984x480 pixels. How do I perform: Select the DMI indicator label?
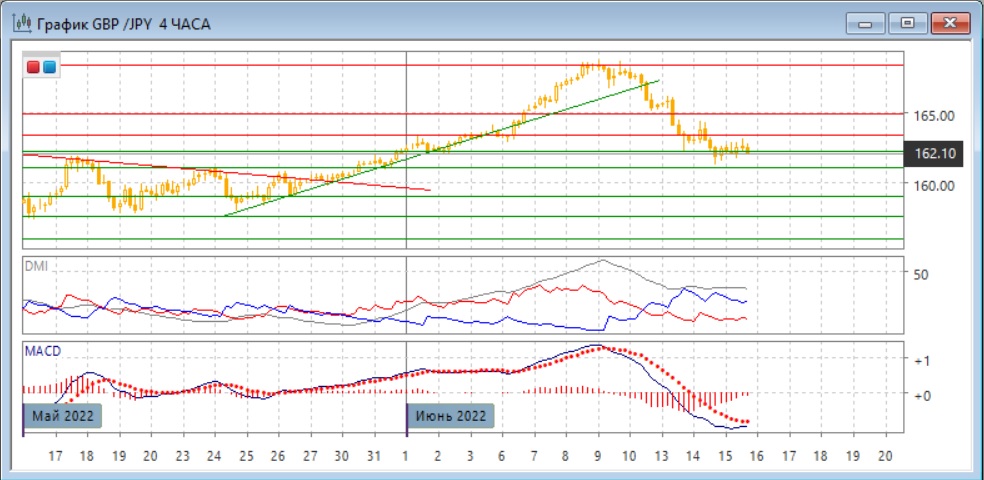(x=36, y=267)
